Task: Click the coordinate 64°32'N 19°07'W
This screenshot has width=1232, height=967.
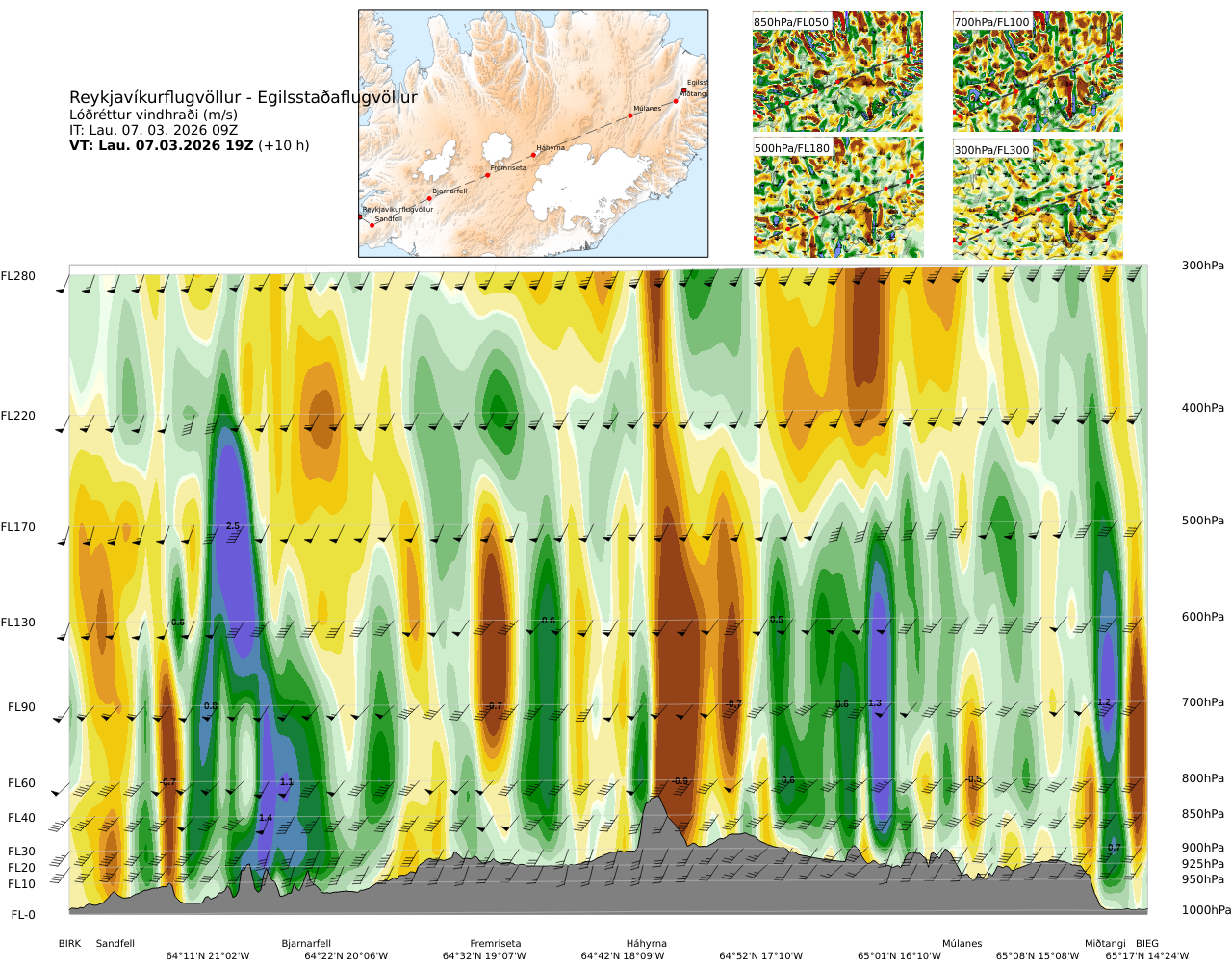Action: (x=484, y=956)
